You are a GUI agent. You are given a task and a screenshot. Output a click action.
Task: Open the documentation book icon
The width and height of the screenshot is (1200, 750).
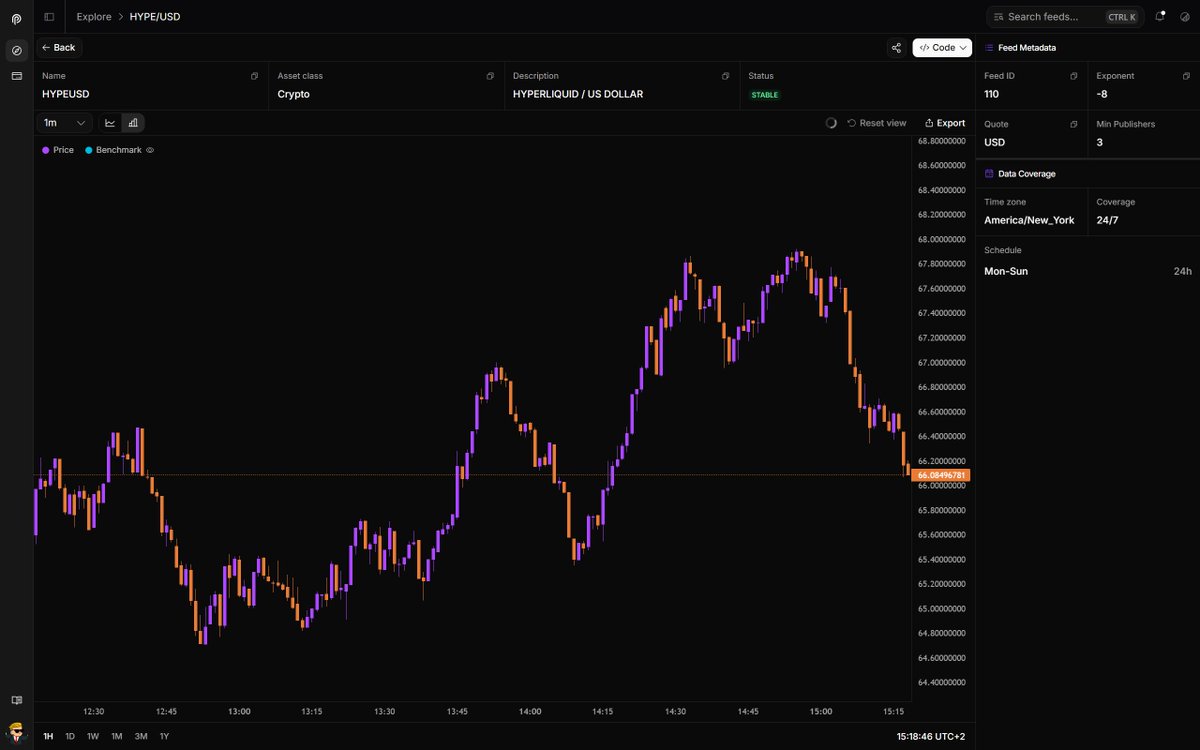pos(16,700)
